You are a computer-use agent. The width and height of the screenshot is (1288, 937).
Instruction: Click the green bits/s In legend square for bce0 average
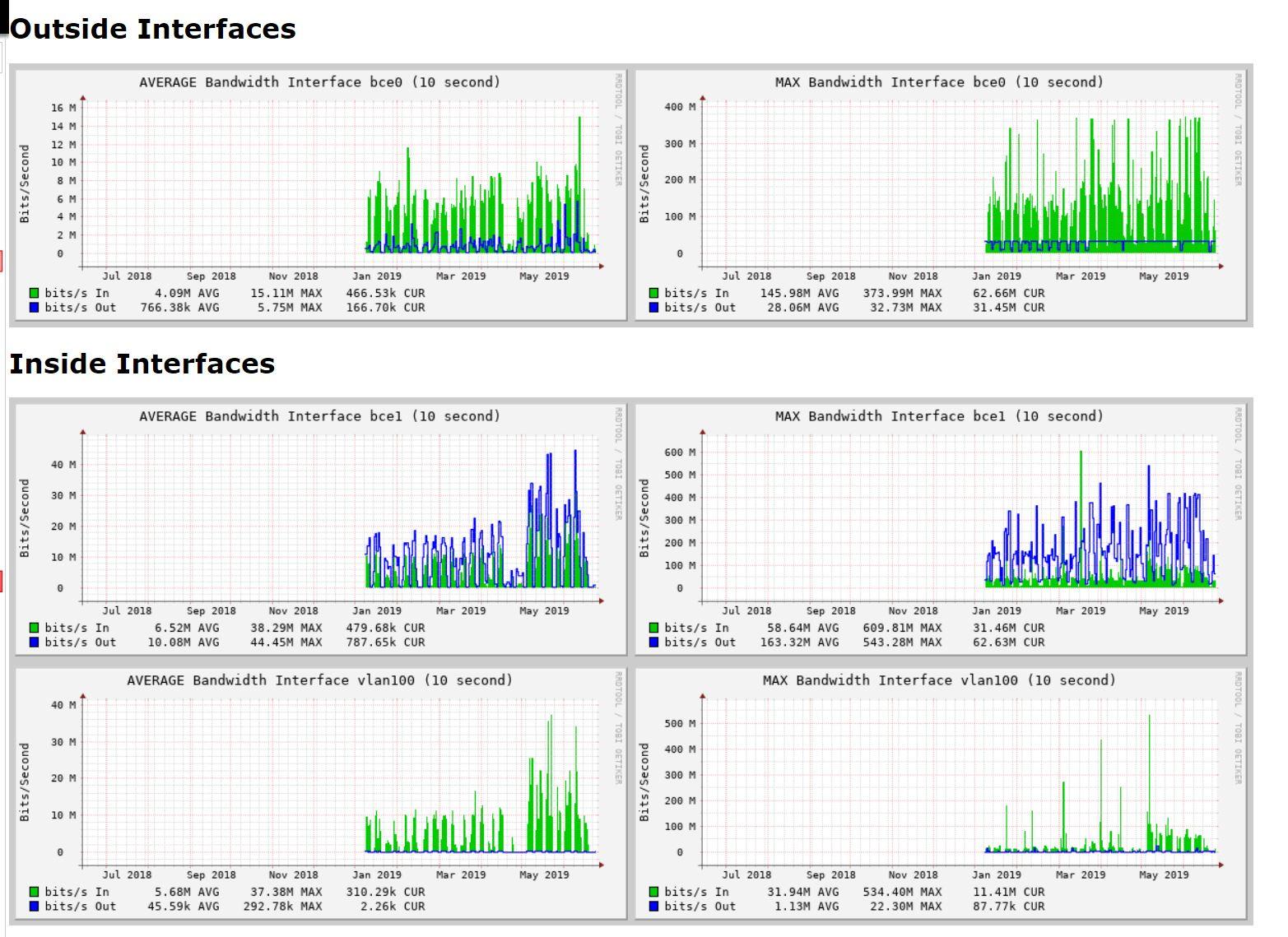tap(33, 292)
